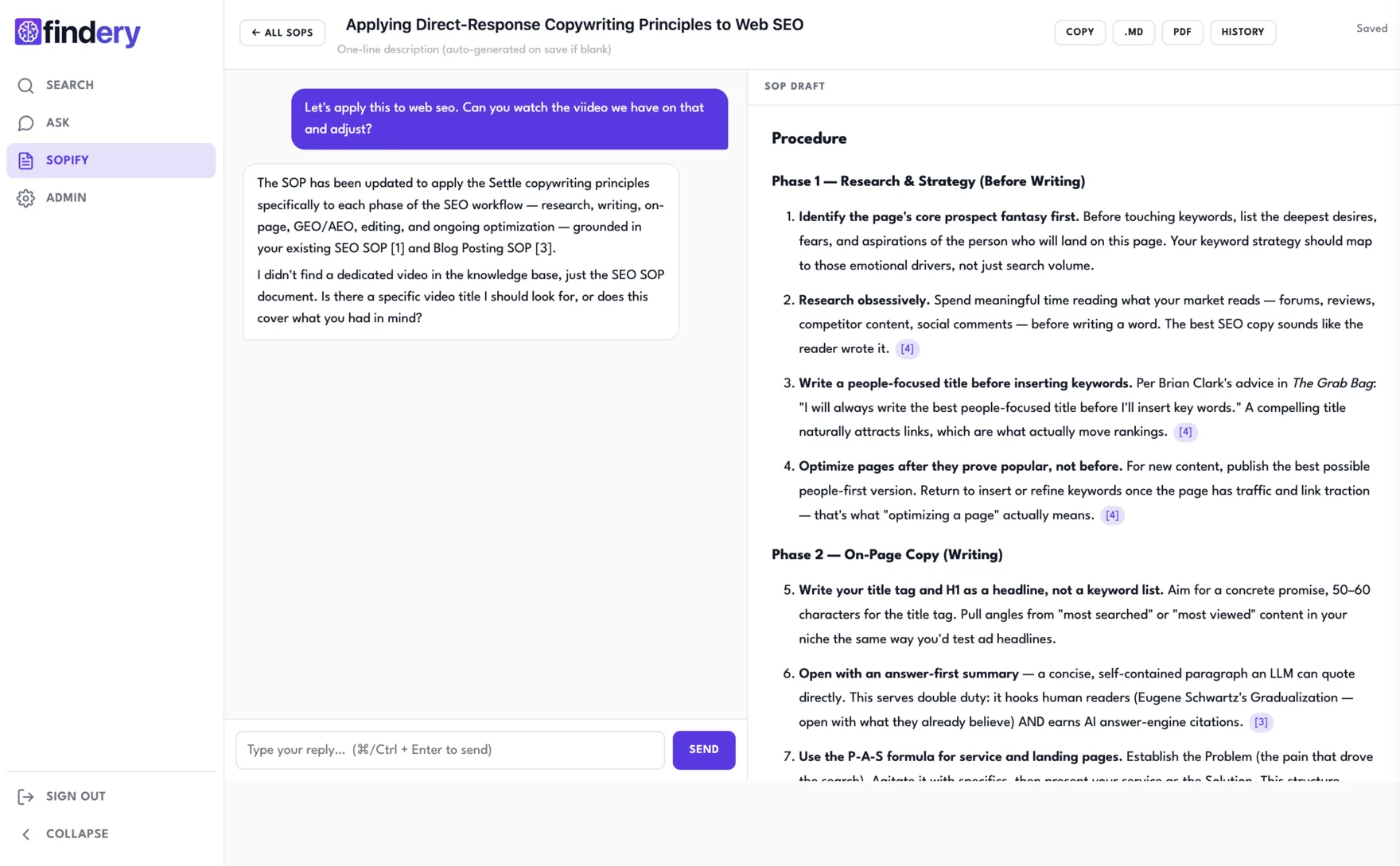The width and height of the screenshot is (1400, 866).
Task: Focus the 'Type your reply' input box
Action: (449, 750)
